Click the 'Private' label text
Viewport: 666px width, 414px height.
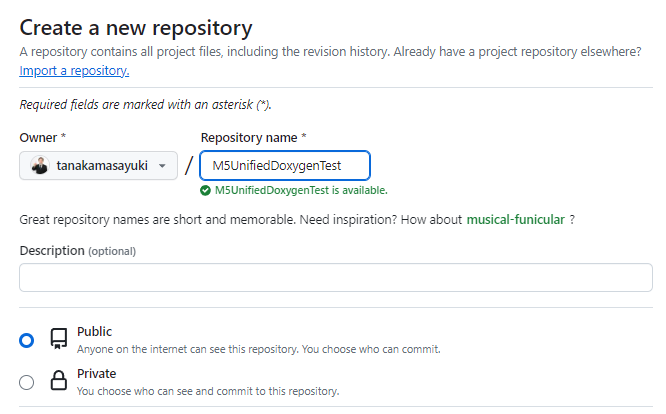tap(97, 372)
